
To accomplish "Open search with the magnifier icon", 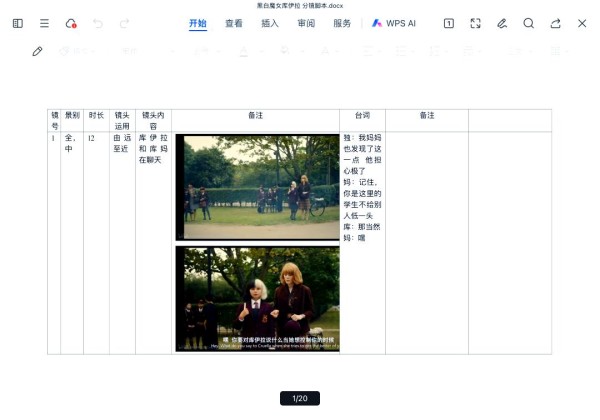I will [x=529, y=23].
